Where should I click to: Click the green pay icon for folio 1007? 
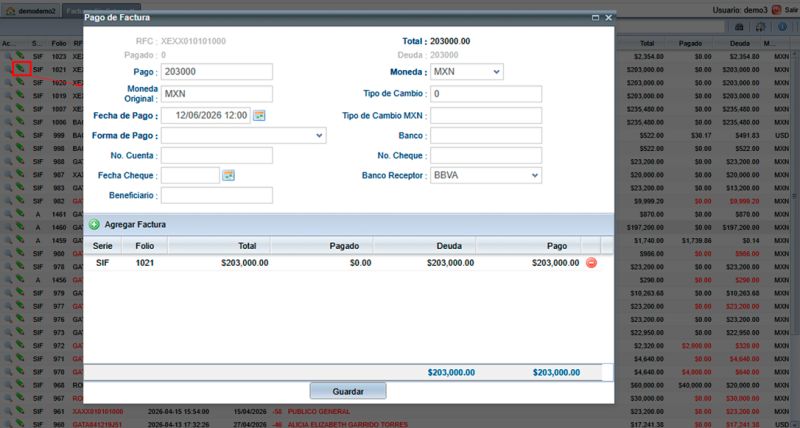[x=20, y=108]
